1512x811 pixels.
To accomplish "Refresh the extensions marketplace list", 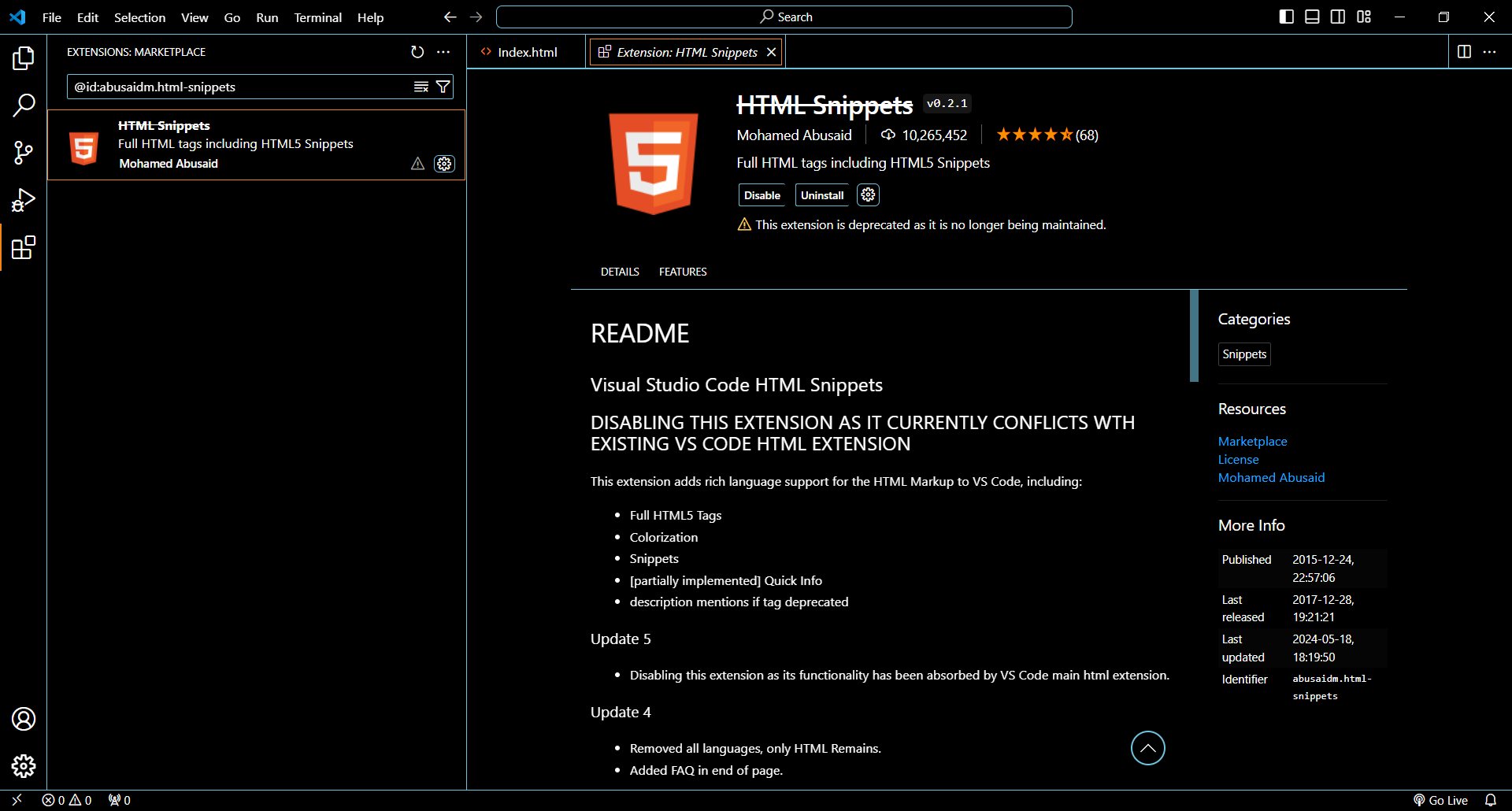I will click(417, 52).
